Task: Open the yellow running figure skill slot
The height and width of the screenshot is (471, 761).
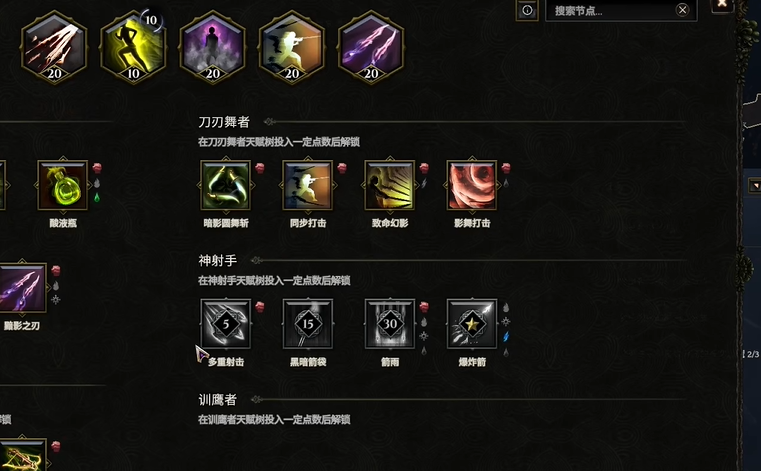Action: pos(133,48)
